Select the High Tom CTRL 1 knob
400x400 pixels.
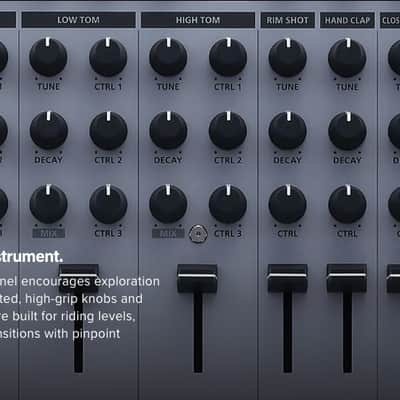[x=228, y=57]
